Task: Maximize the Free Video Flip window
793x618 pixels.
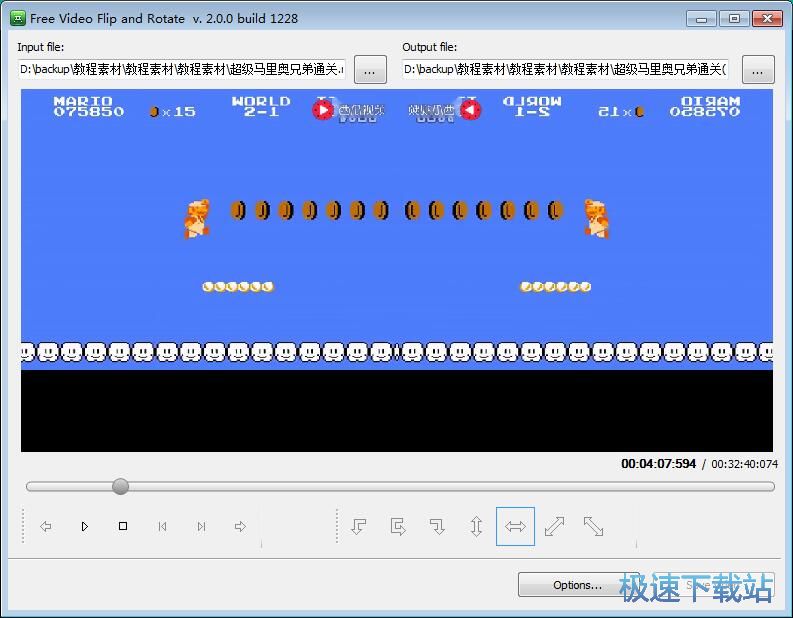Action: [734, 19]
